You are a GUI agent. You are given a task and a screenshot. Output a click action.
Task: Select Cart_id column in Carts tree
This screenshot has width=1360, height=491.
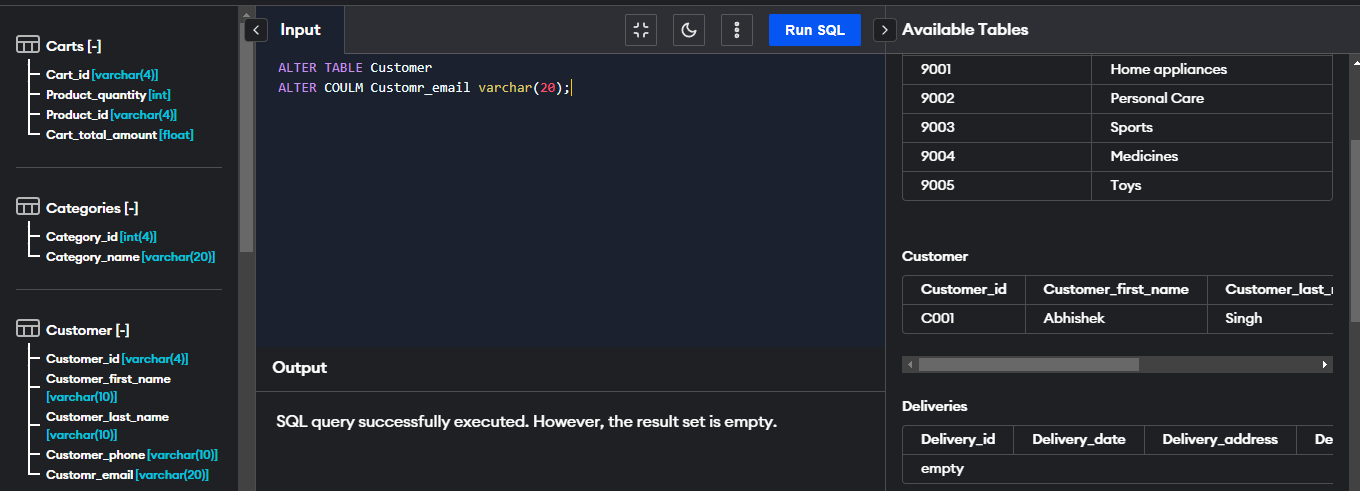[x=102, y=75]
